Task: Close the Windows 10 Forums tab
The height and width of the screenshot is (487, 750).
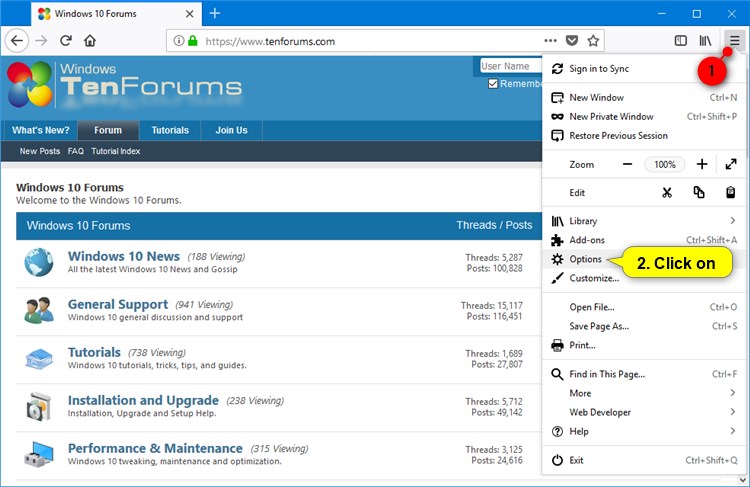Action: click(189, 14)
